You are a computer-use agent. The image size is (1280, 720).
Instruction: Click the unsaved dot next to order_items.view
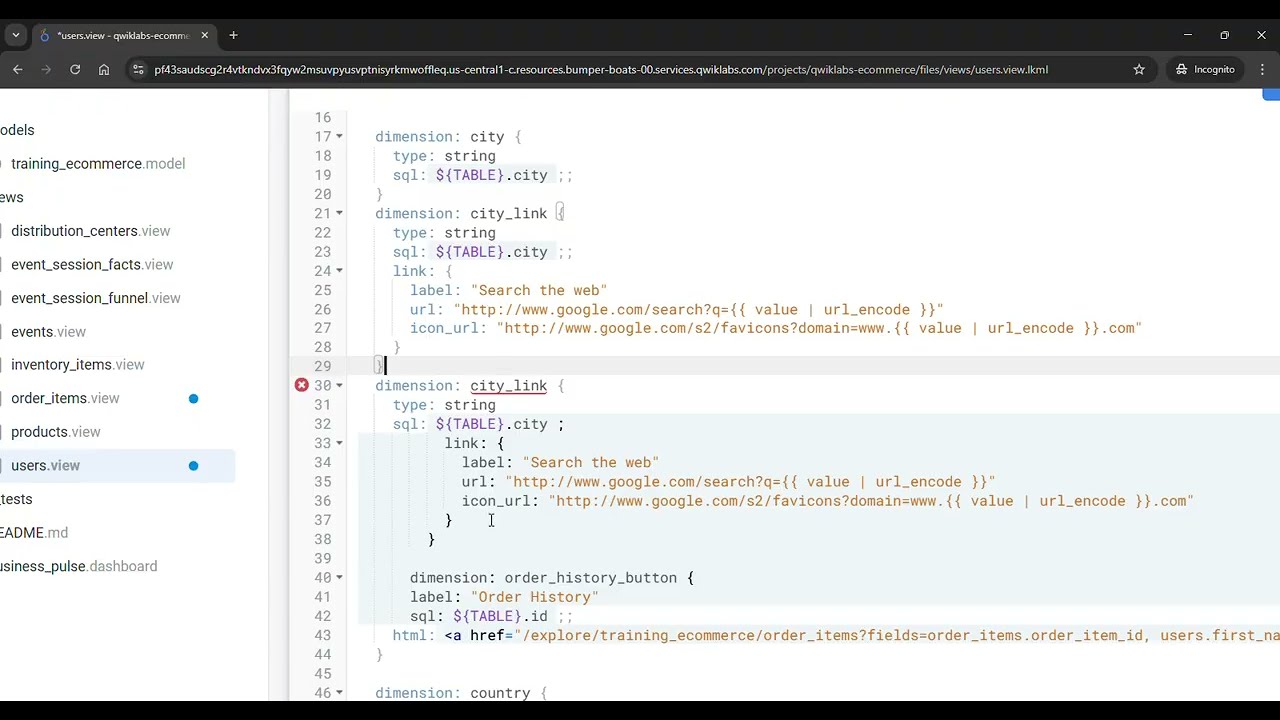[194, 399]
